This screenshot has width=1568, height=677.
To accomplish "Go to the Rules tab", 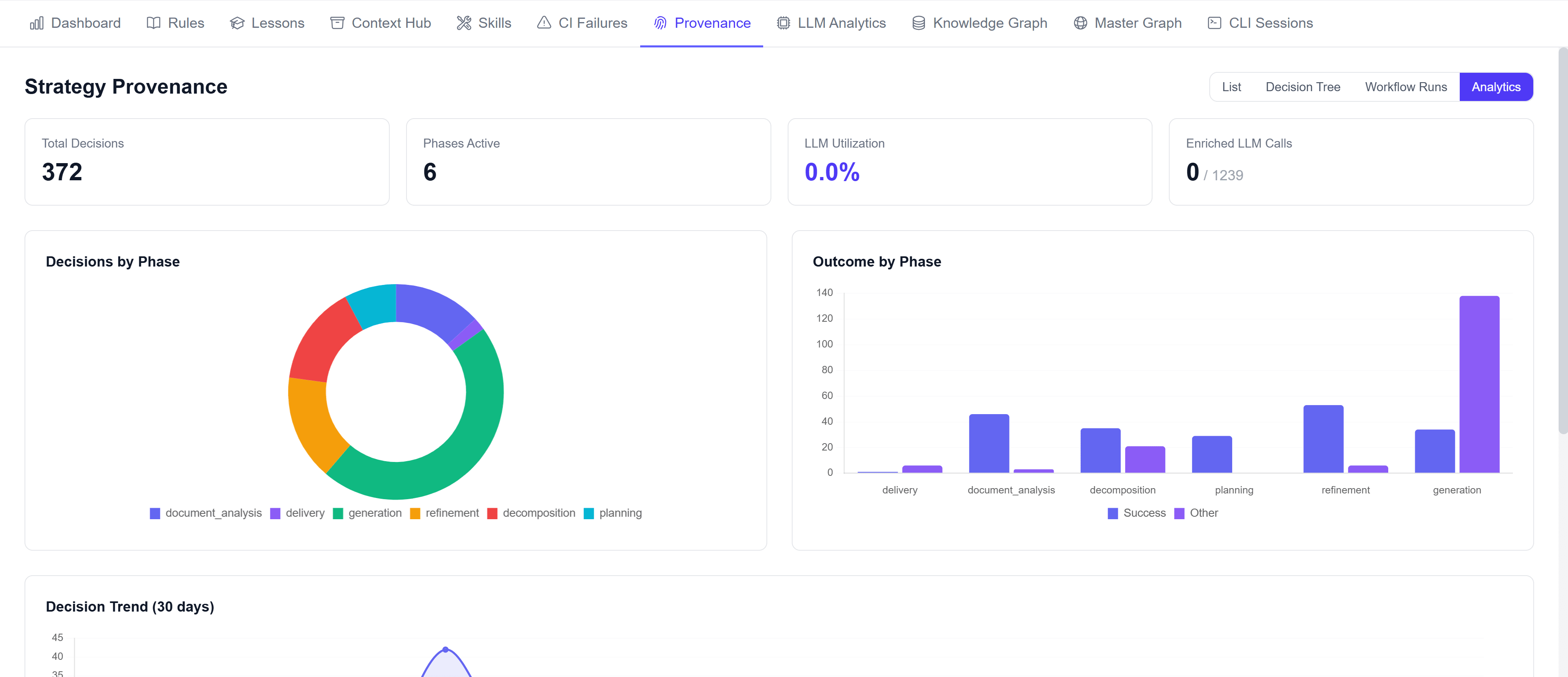I will coord(175,23).
